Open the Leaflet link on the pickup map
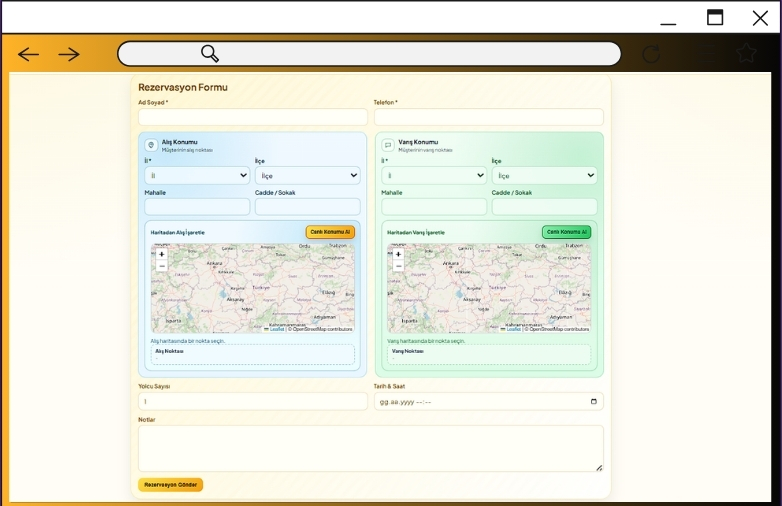The width and height of the screenshot is (782, 506). pos(277,329)
